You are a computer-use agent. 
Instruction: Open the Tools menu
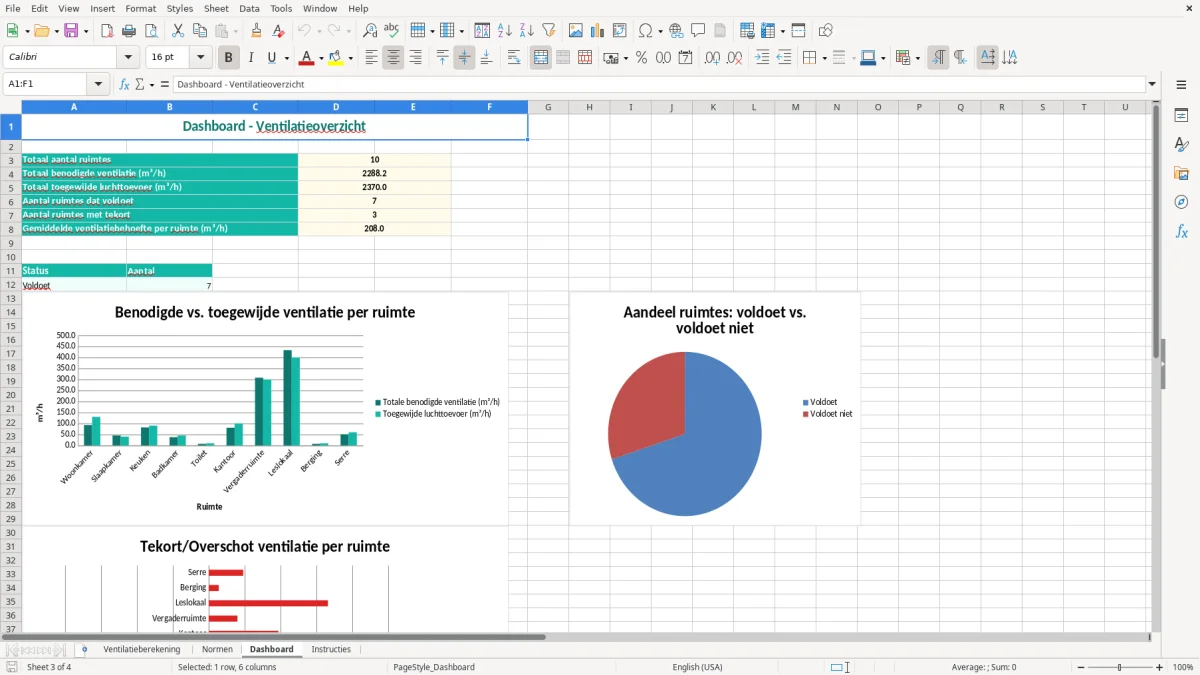(x=281, y=8)
